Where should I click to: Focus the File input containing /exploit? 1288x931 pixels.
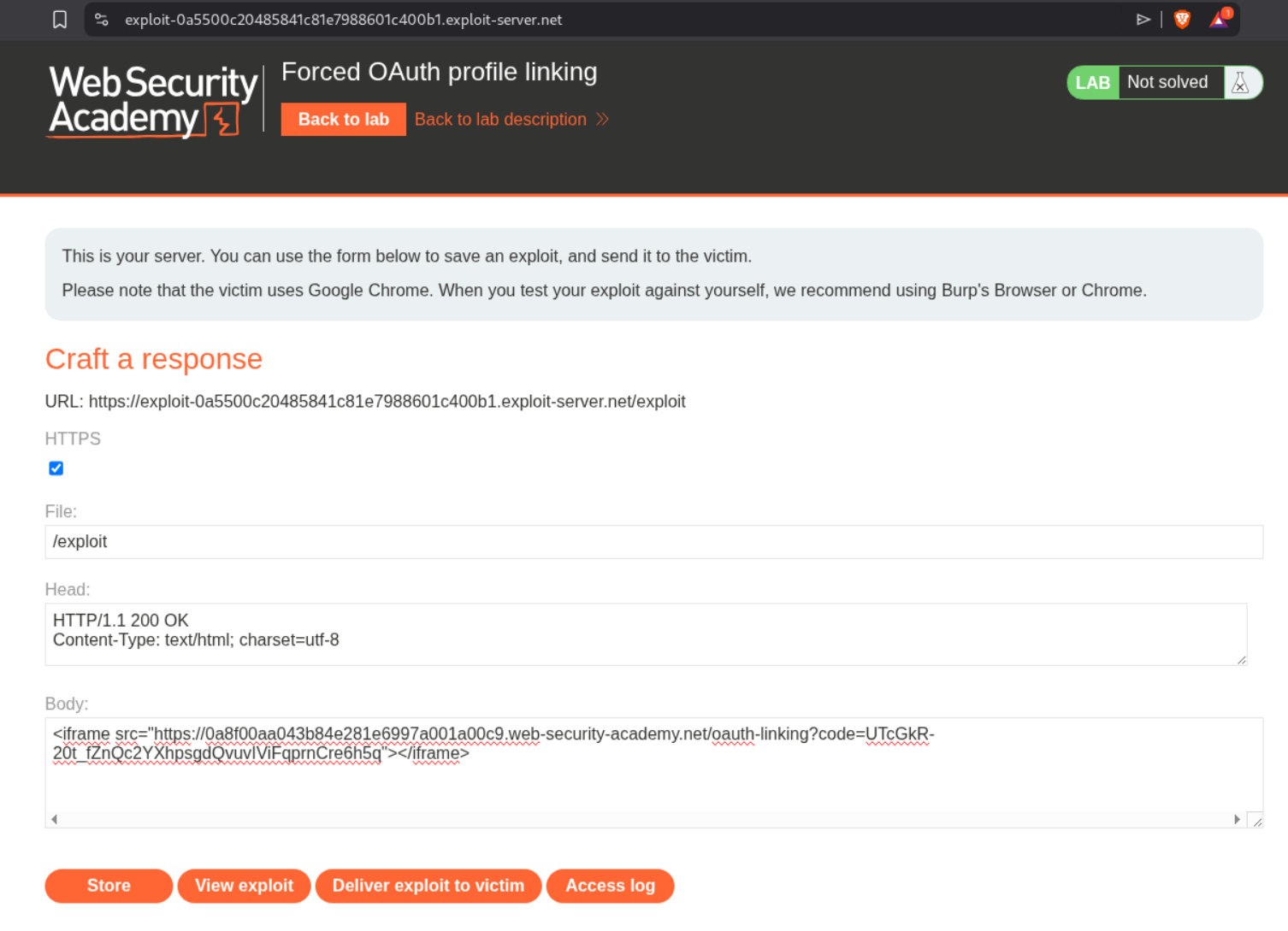(x=653, y=542)
